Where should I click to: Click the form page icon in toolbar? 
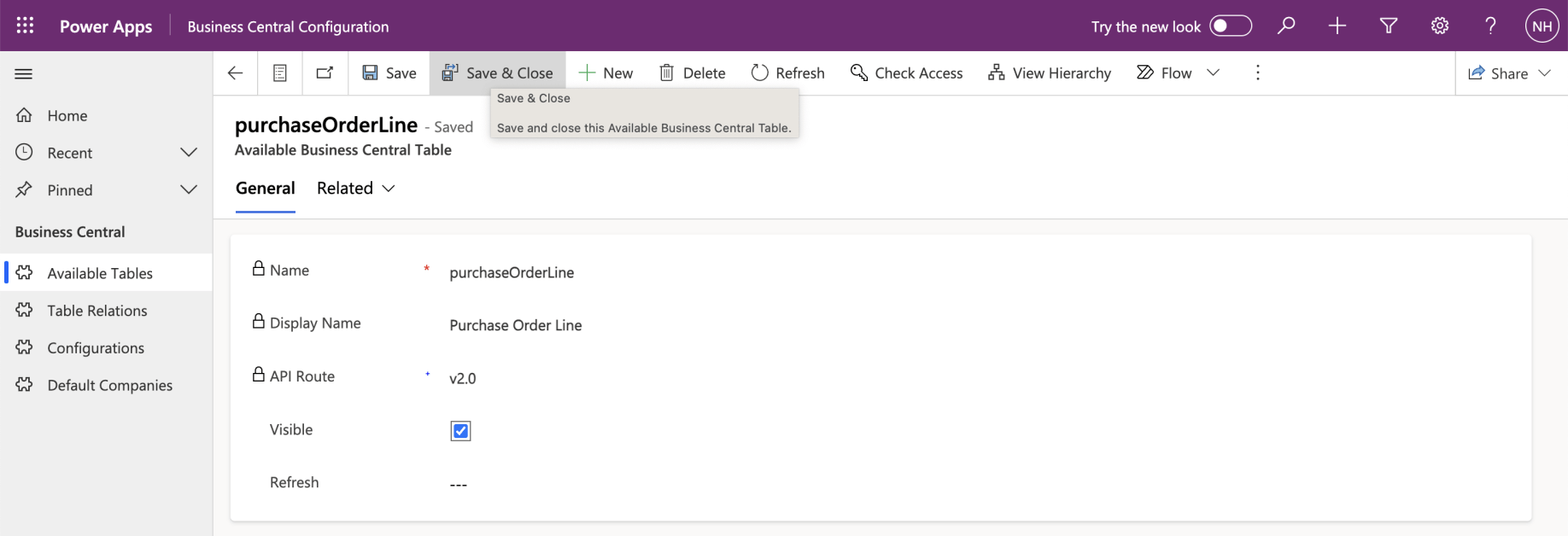click(280, 73)
